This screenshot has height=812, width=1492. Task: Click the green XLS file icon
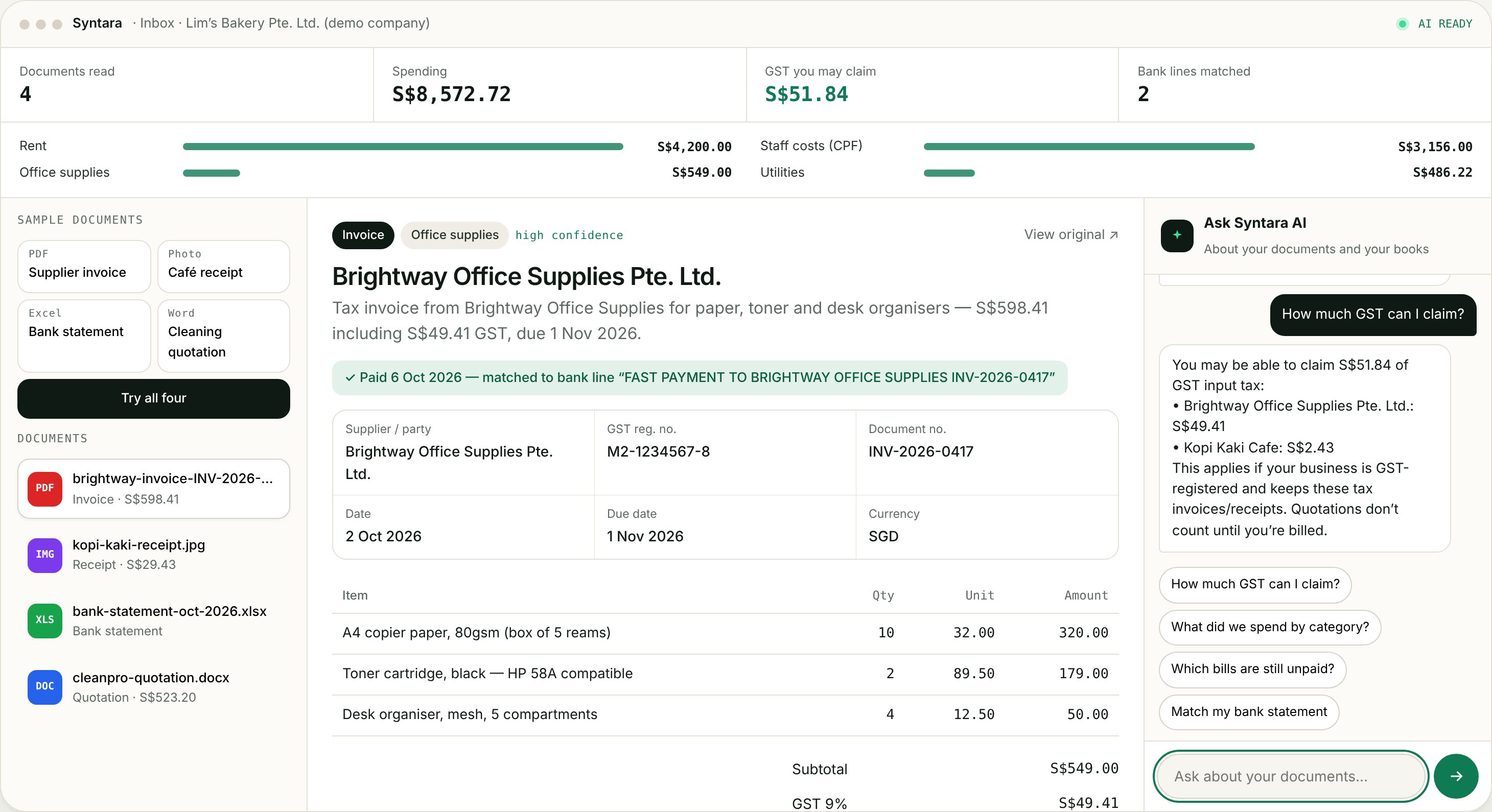(x=44, y=620)
